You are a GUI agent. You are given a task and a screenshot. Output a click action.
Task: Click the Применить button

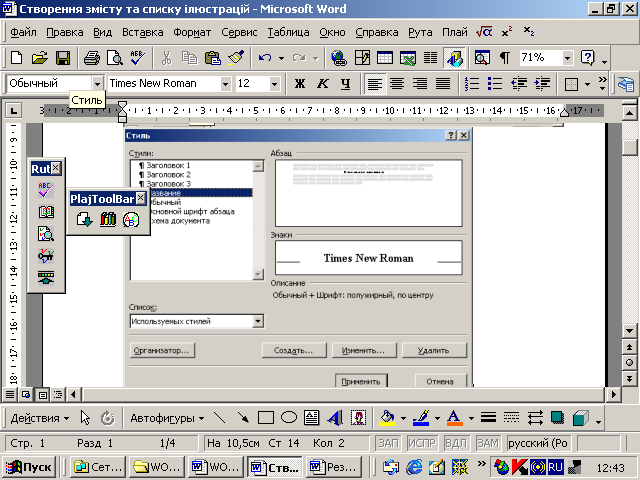[361, 381]
